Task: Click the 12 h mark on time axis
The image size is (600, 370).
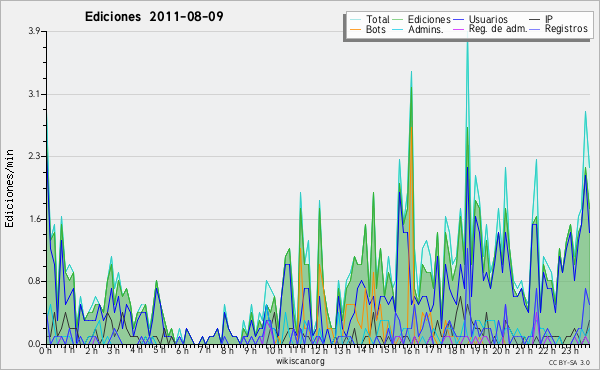Action: 316,350
